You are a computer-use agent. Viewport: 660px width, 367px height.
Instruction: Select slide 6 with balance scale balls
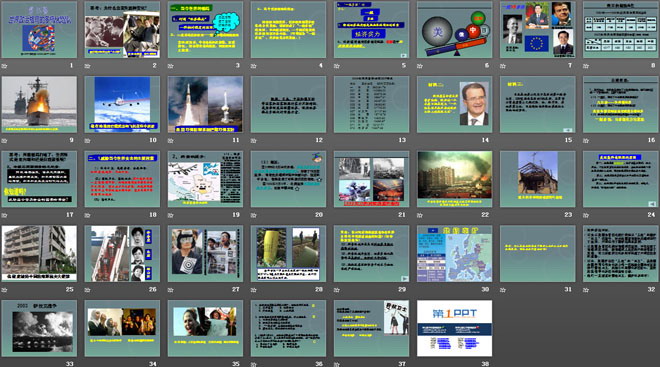[455, 29]
